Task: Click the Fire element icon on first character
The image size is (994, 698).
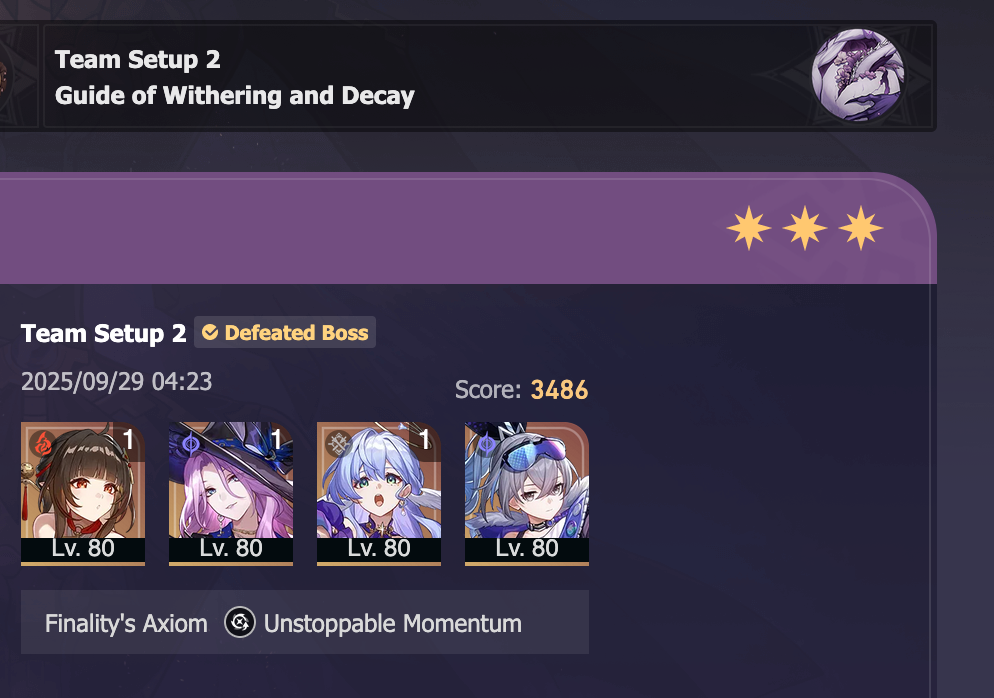Action: click(43, 444)
